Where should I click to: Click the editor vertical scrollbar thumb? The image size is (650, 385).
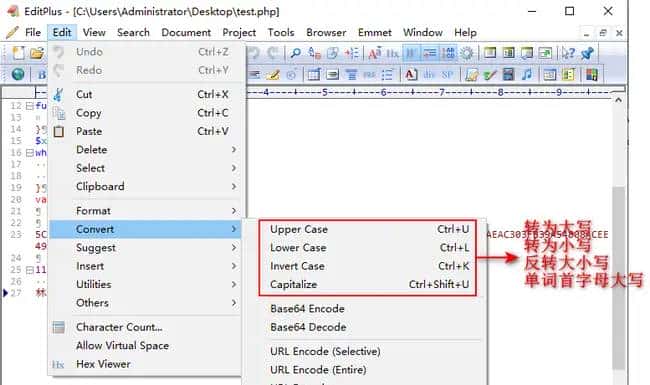coord(618,278)
